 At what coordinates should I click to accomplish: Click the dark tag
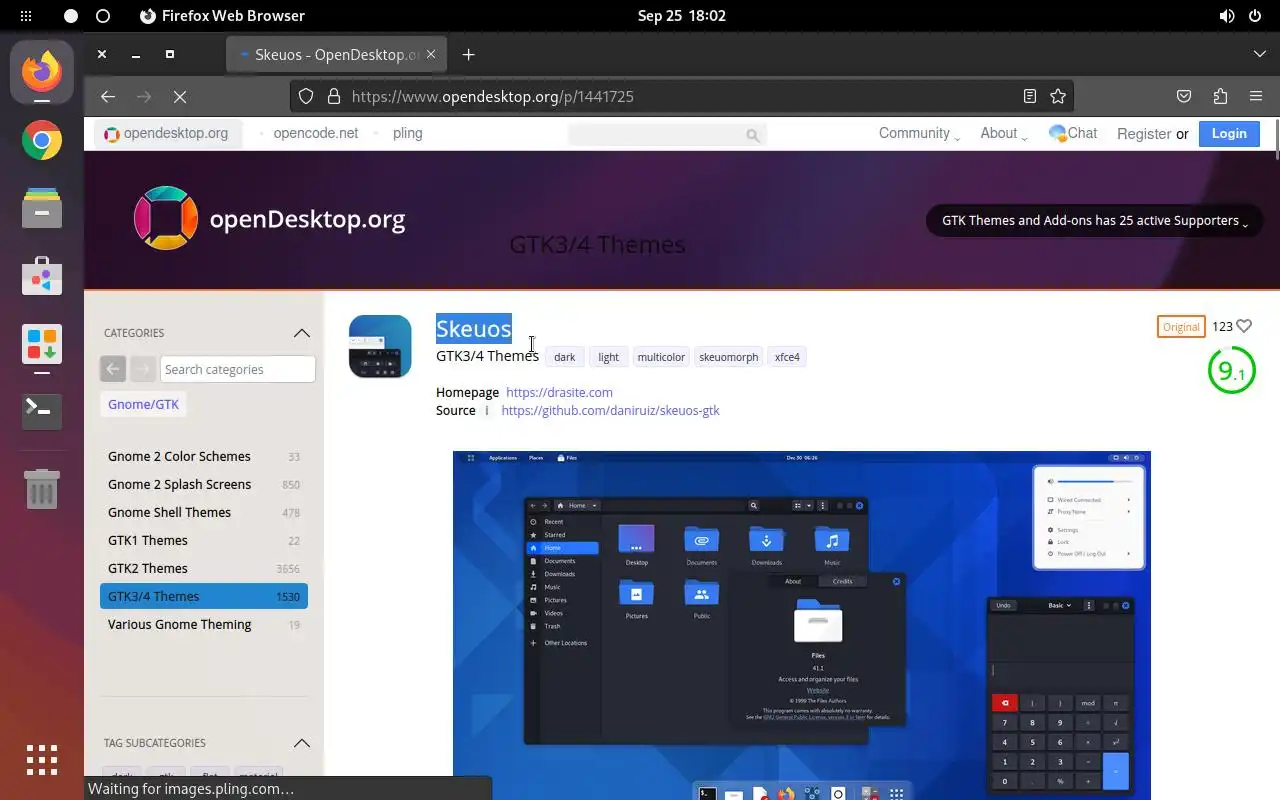(x=565, y=357)
